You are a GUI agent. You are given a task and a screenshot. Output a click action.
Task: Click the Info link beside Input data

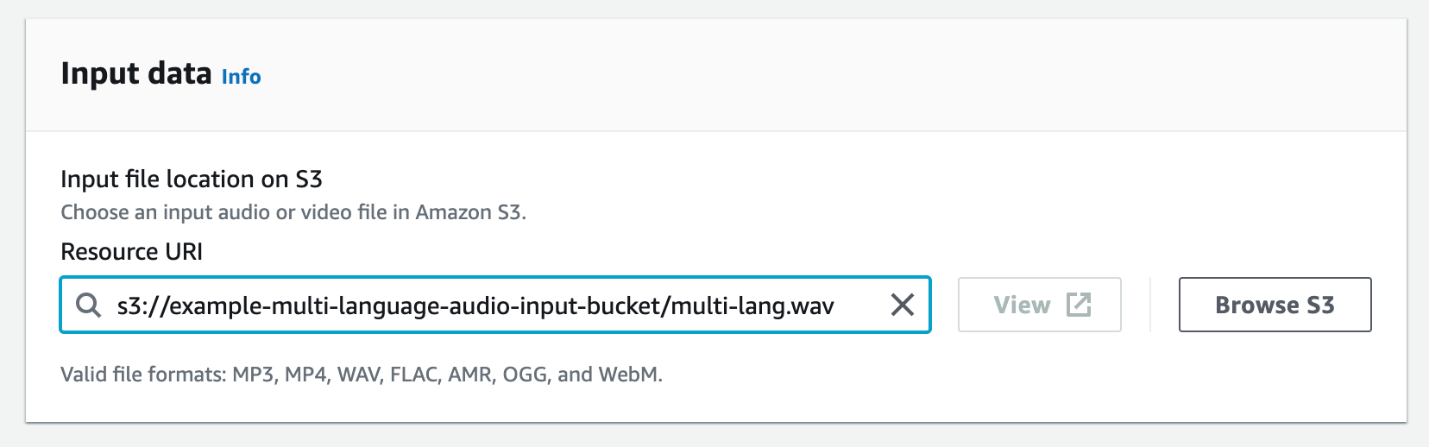click(241, 76)
